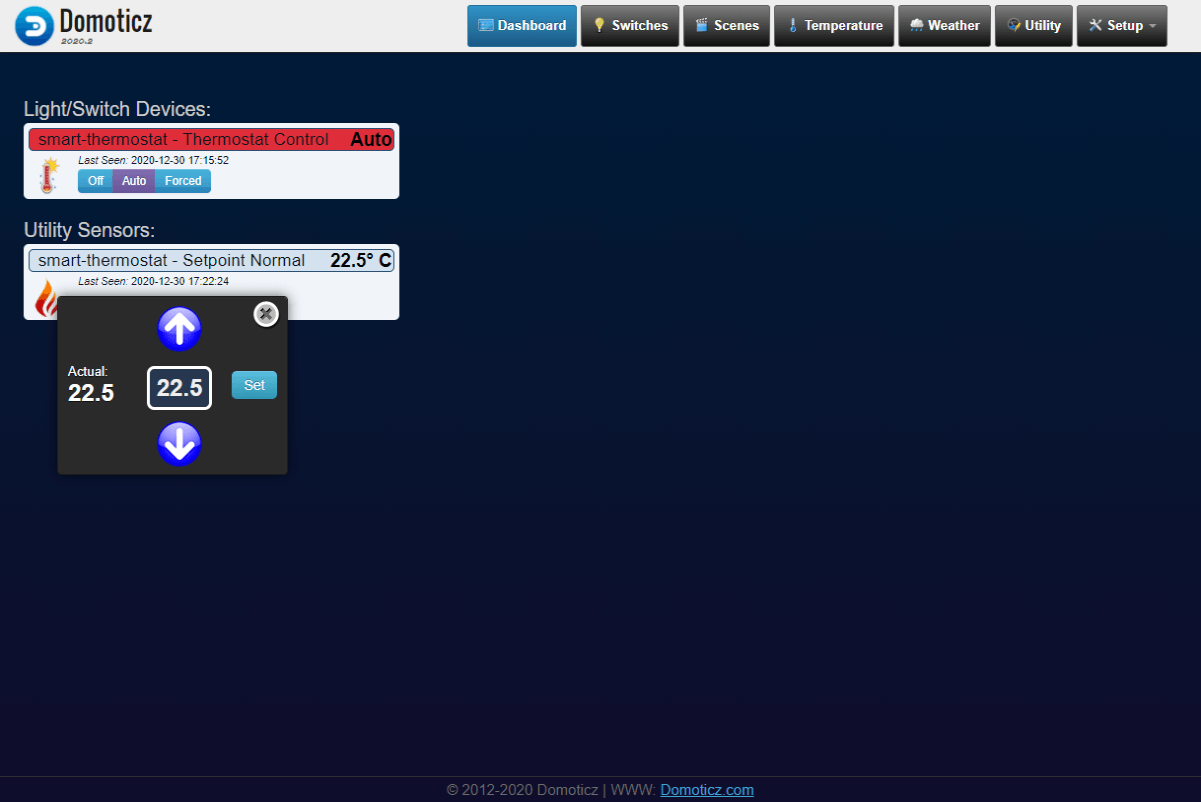Set thermostat mode to Forced
Viewport: 1201px width, 802px height.
tap(183, 181)
